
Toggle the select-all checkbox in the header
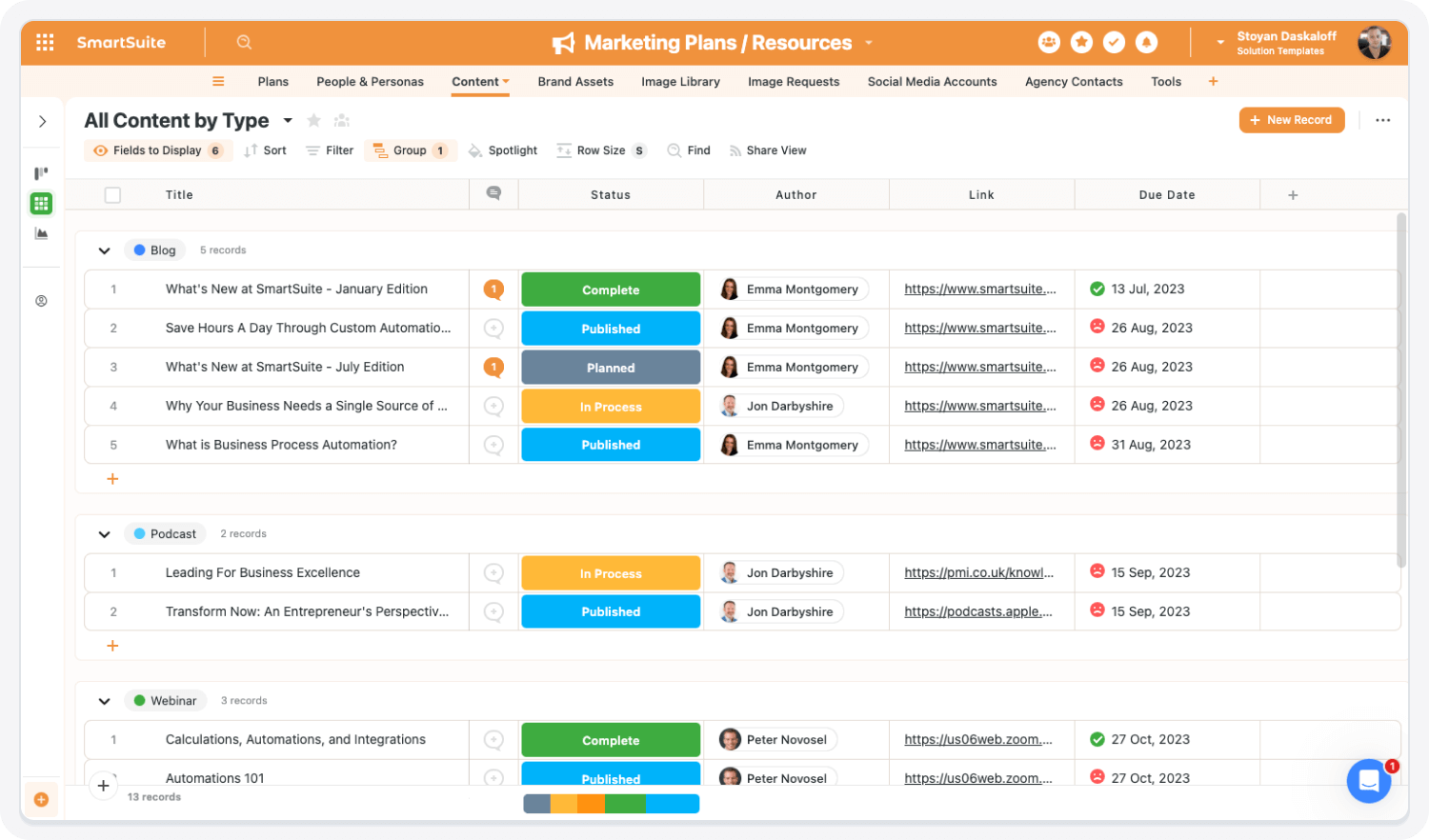[112, 194]
